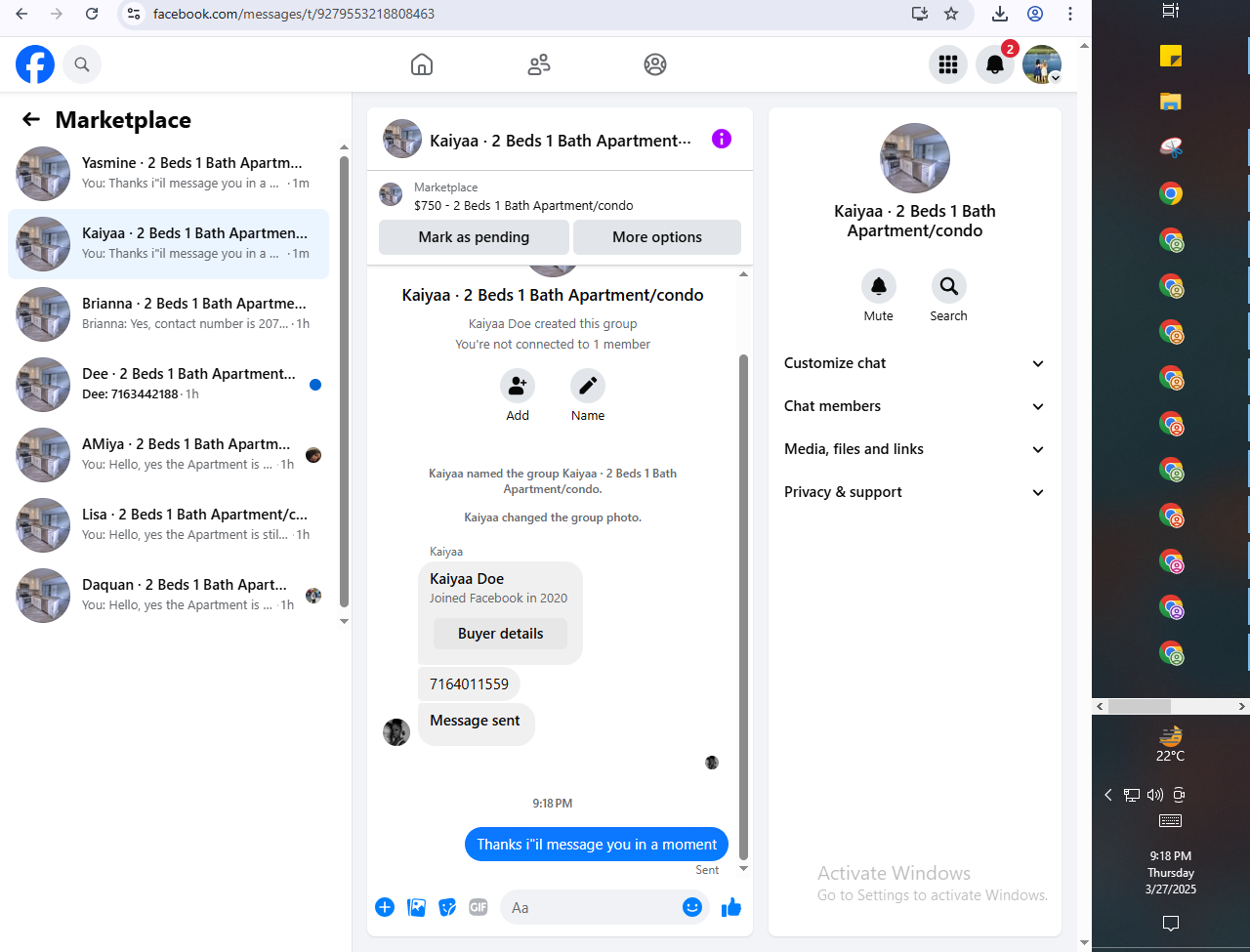Open the emoji picker in message box
Image resolution: width=1250 pixels, height=952 pixels.
tap(692, 907)
